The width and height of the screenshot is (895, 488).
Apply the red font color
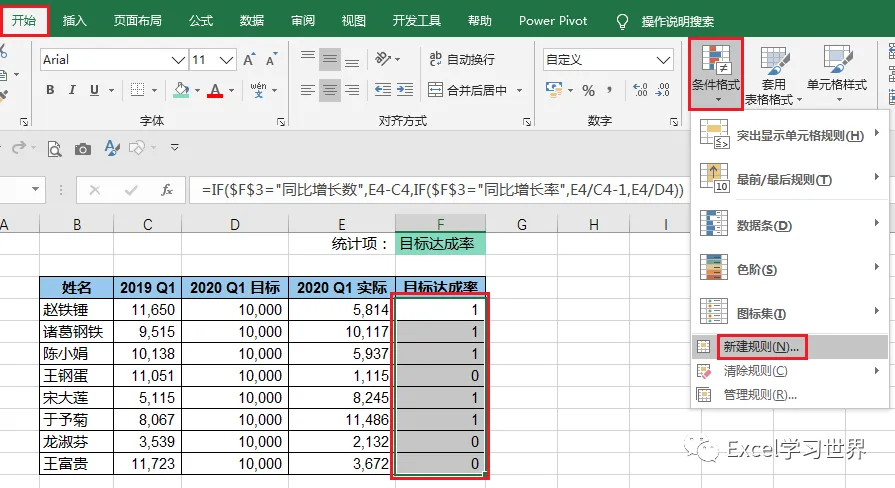pyautogui.click(x=215, y=90)
